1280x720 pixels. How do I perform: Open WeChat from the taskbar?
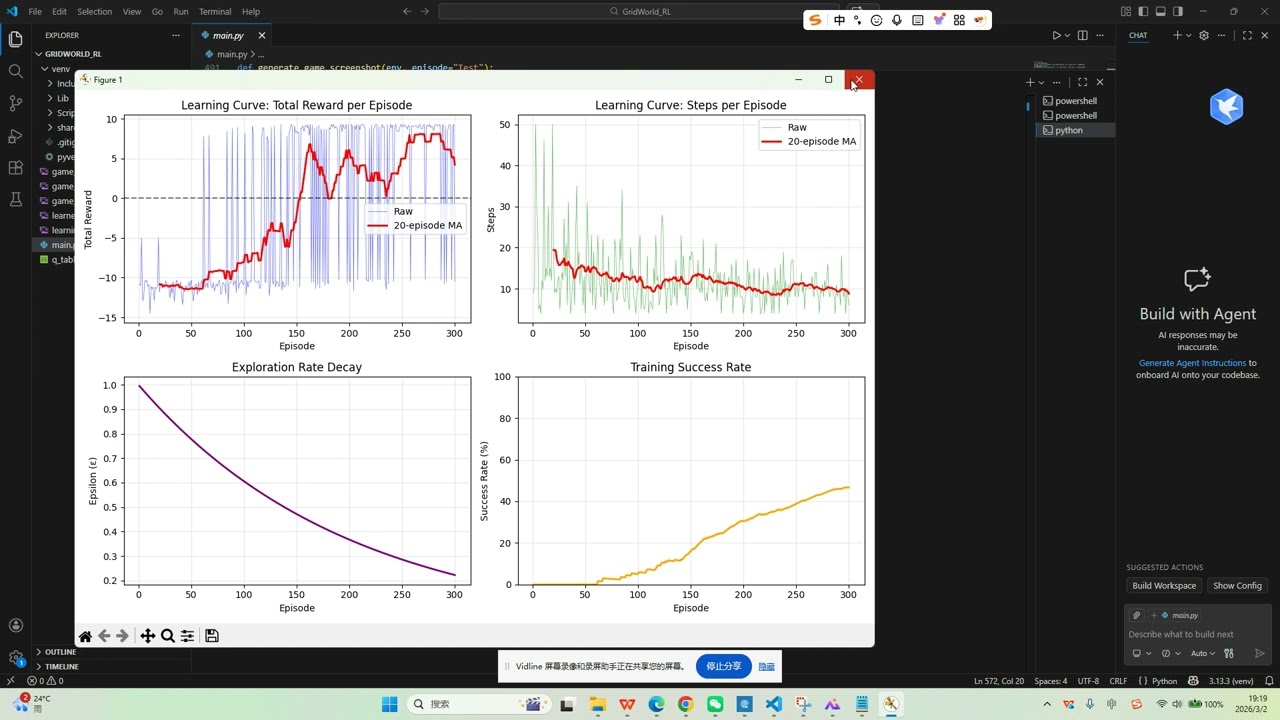715,705
